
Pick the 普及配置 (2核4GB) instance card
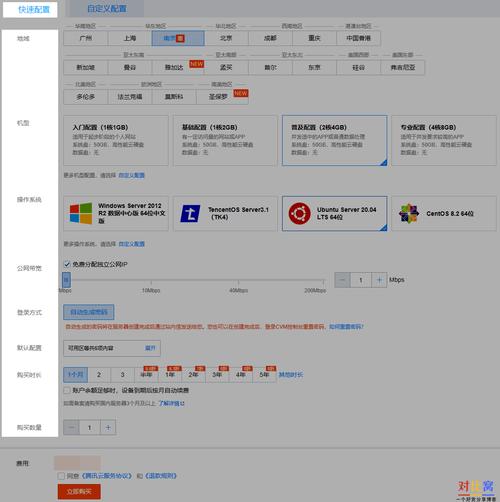coord(335,140)
